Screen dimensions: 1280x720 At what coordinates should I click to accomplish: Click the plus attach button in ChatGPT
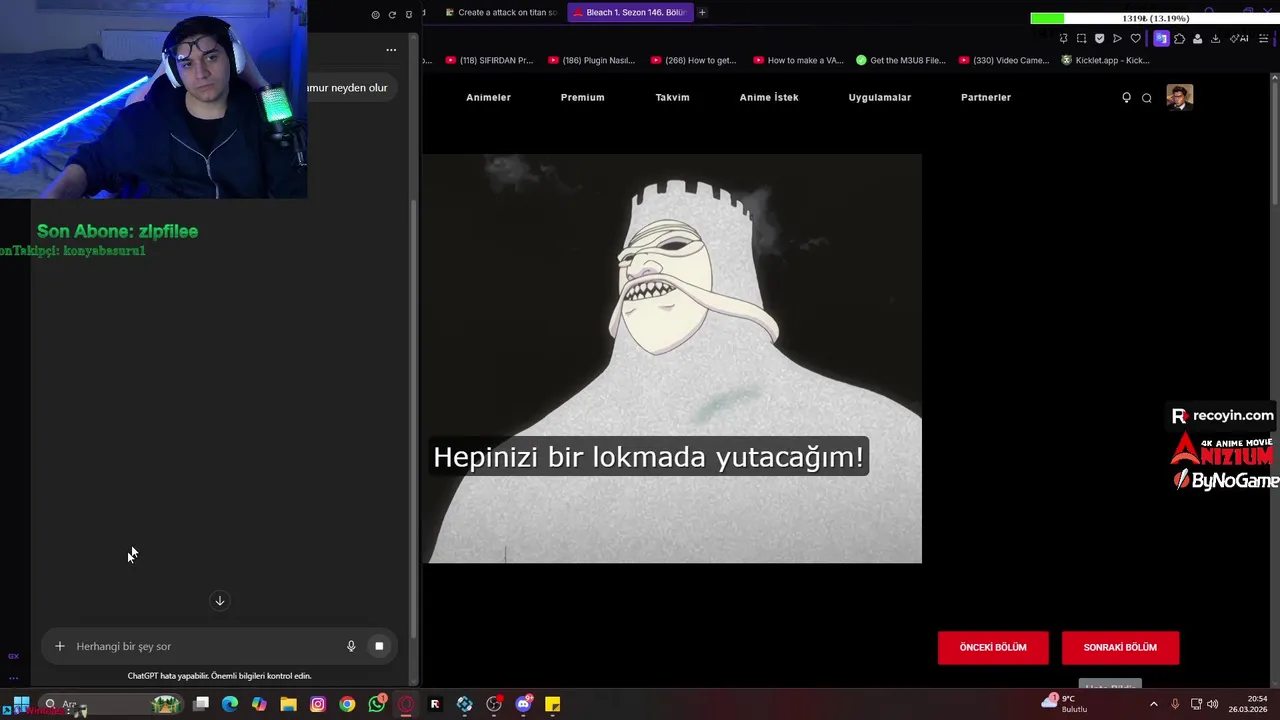60,646
